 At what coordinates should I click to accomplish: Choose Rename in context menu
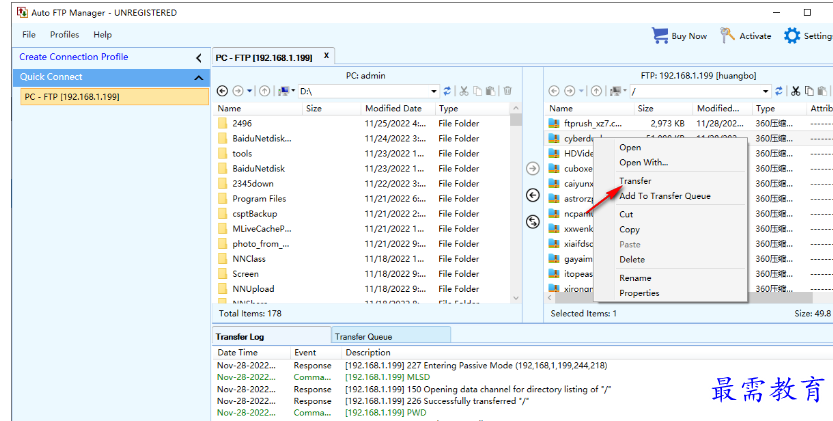coord(635,278)
